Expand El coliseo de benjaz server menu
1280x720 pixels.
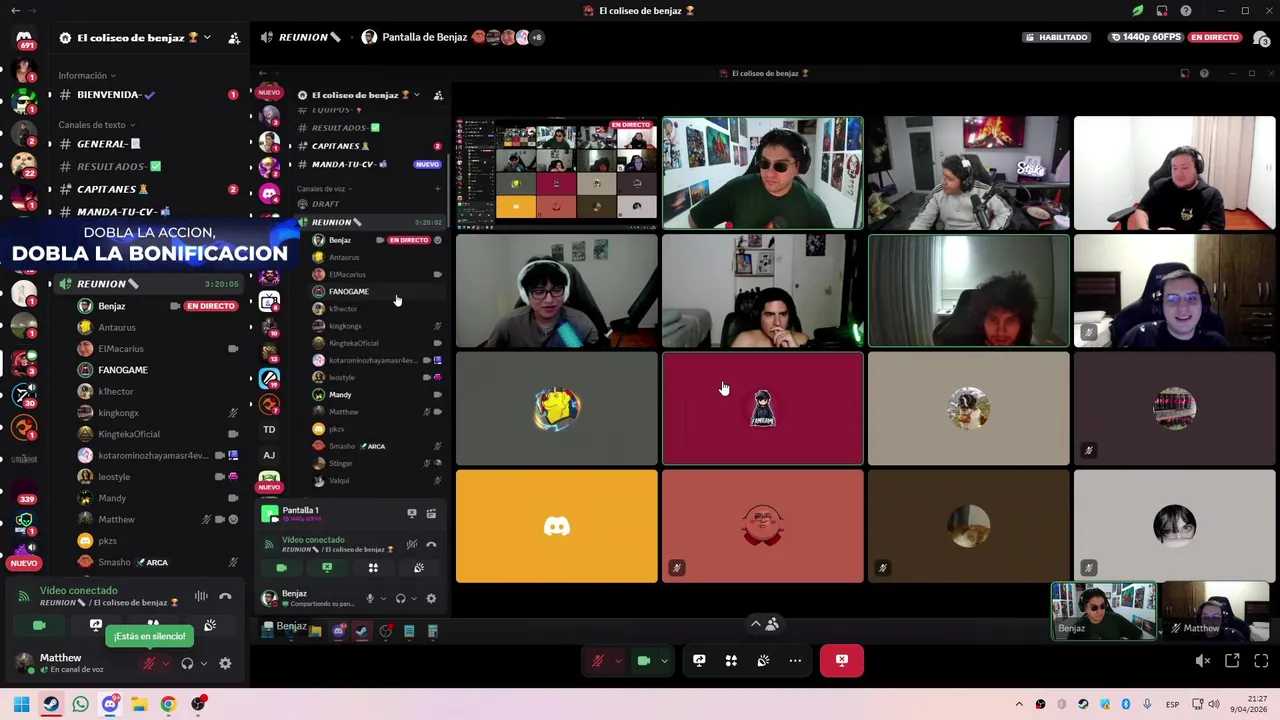coord(135,38)
